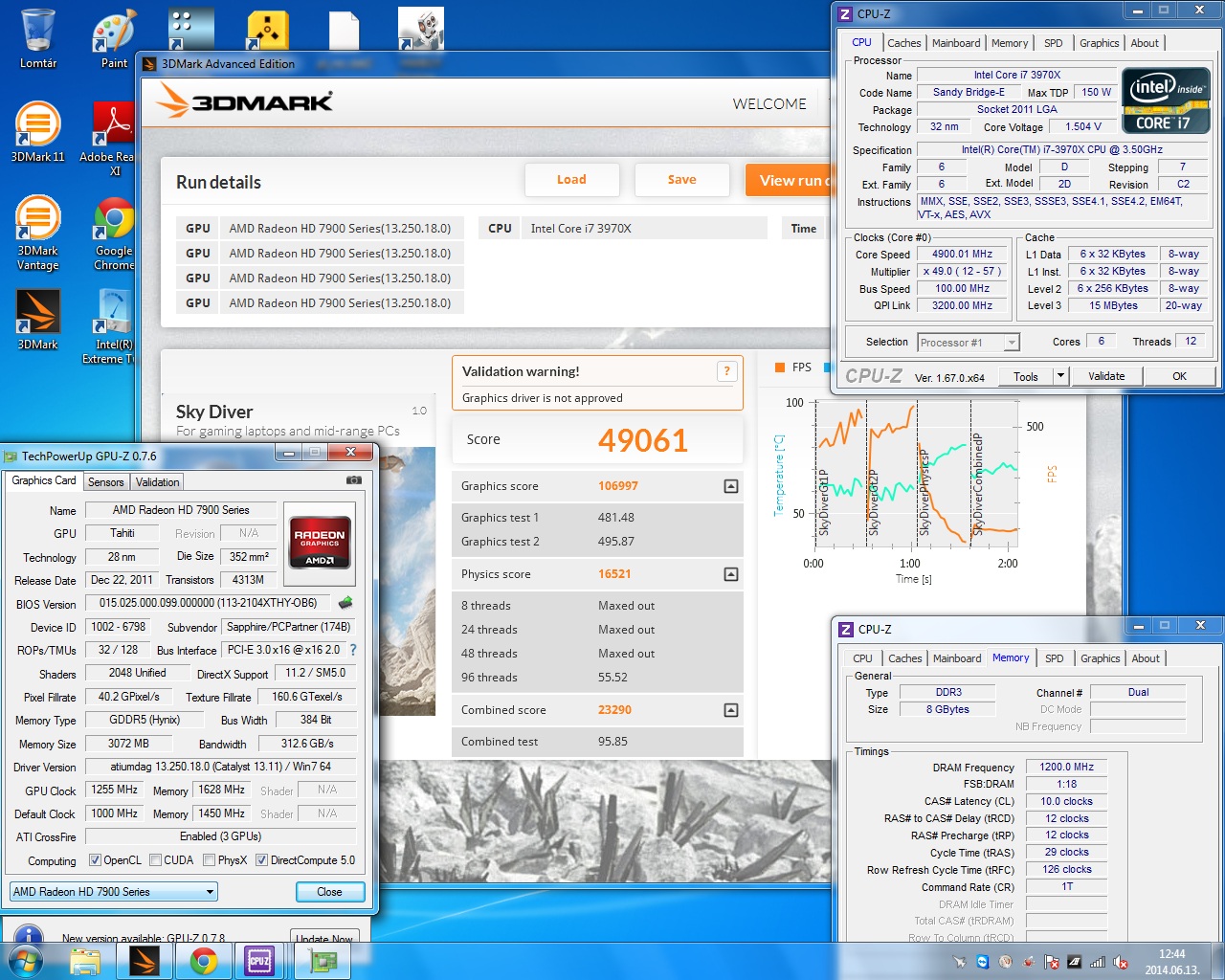Open the SPD tab in top CPU-Z window
This screenshot has height=980, width=1225.
1053,43
